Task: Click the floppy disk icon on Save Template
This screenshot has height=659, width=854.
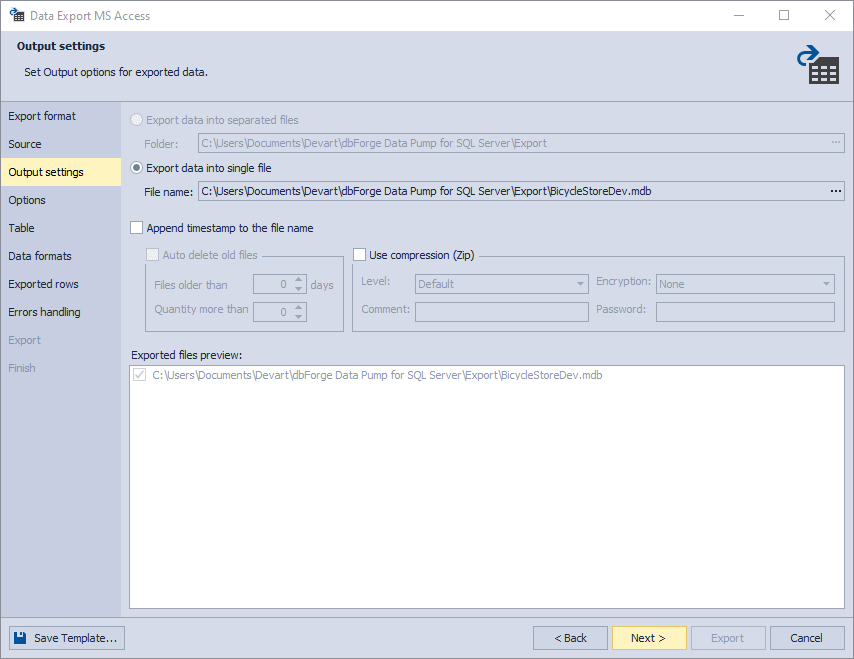Action: (20, 638)
